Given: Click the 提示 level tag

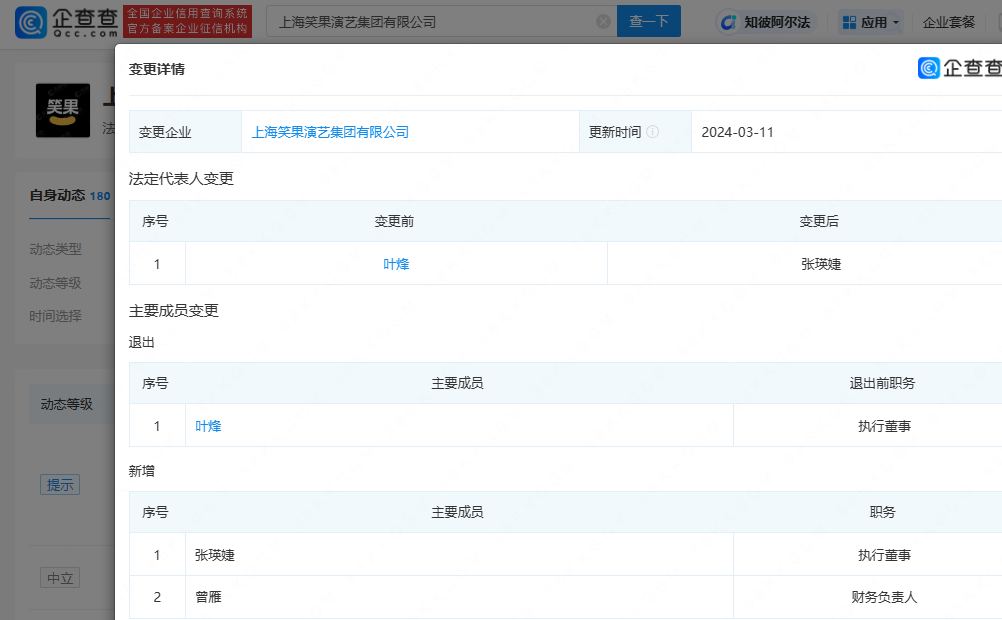Looking at the screenshot, I should tap(60, 484).
